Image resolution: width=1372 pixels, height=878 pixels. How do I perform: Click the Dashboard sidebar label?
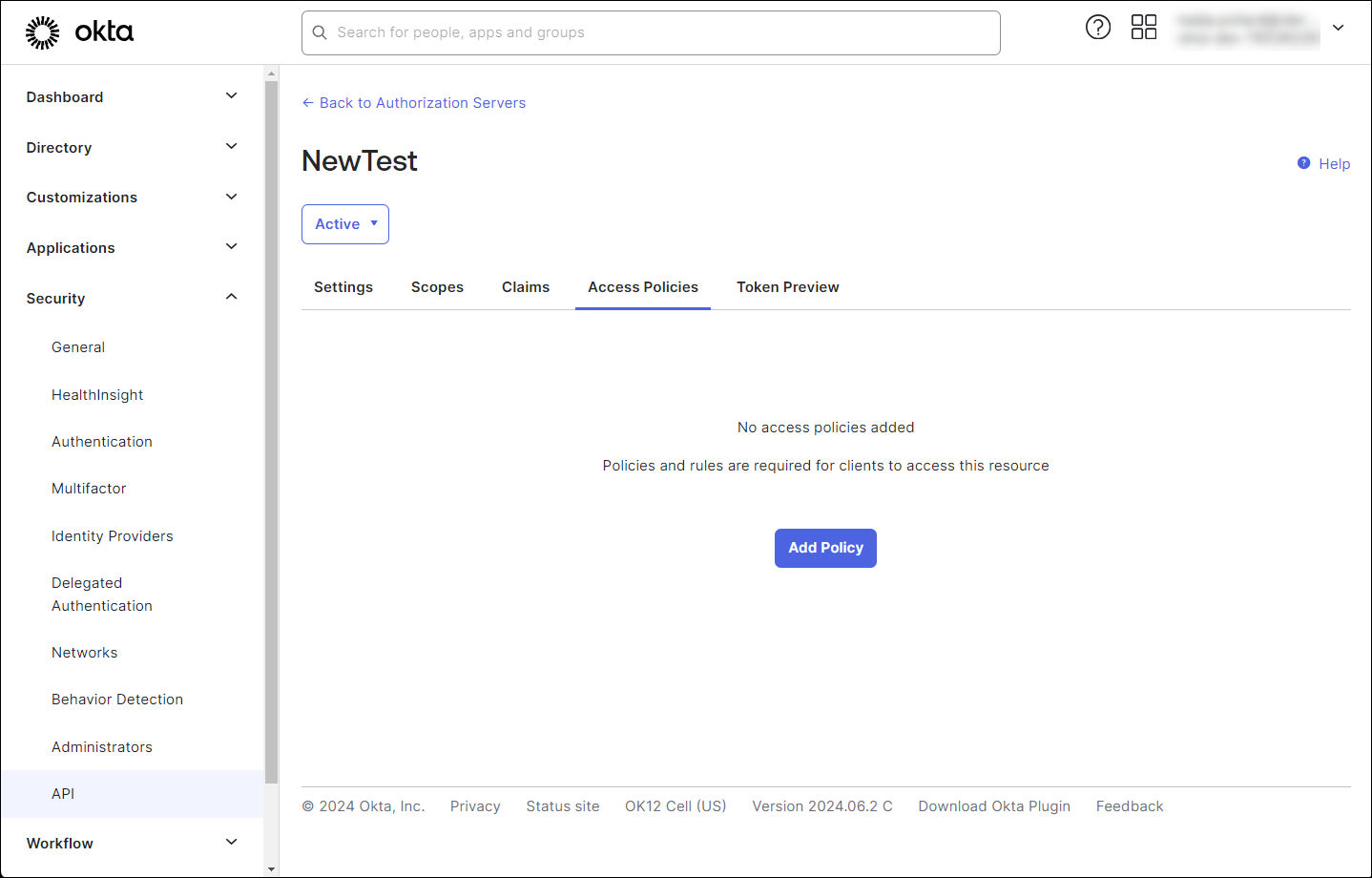click(x=65, y=97)
